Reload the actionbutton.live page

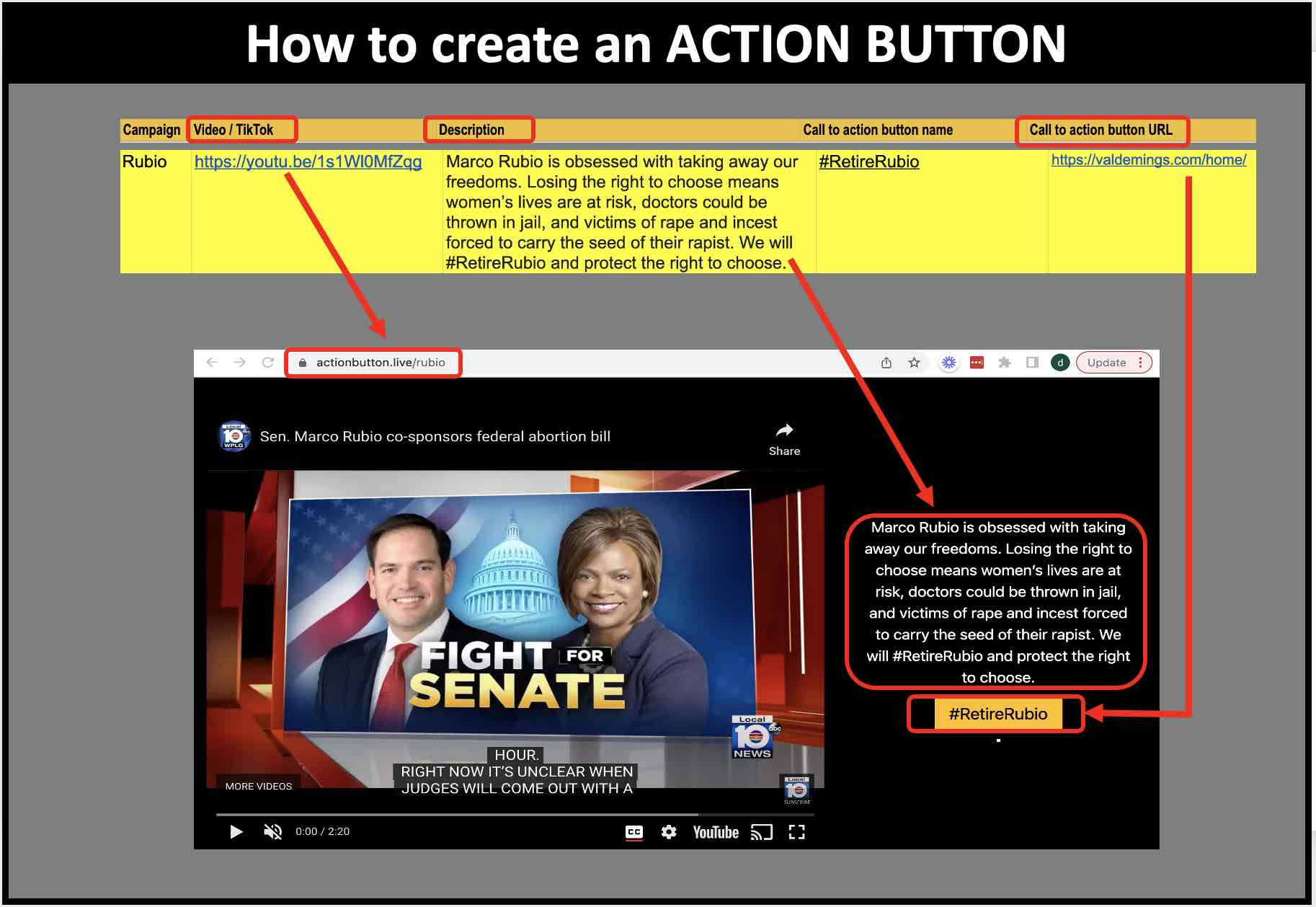coord(267,362)
